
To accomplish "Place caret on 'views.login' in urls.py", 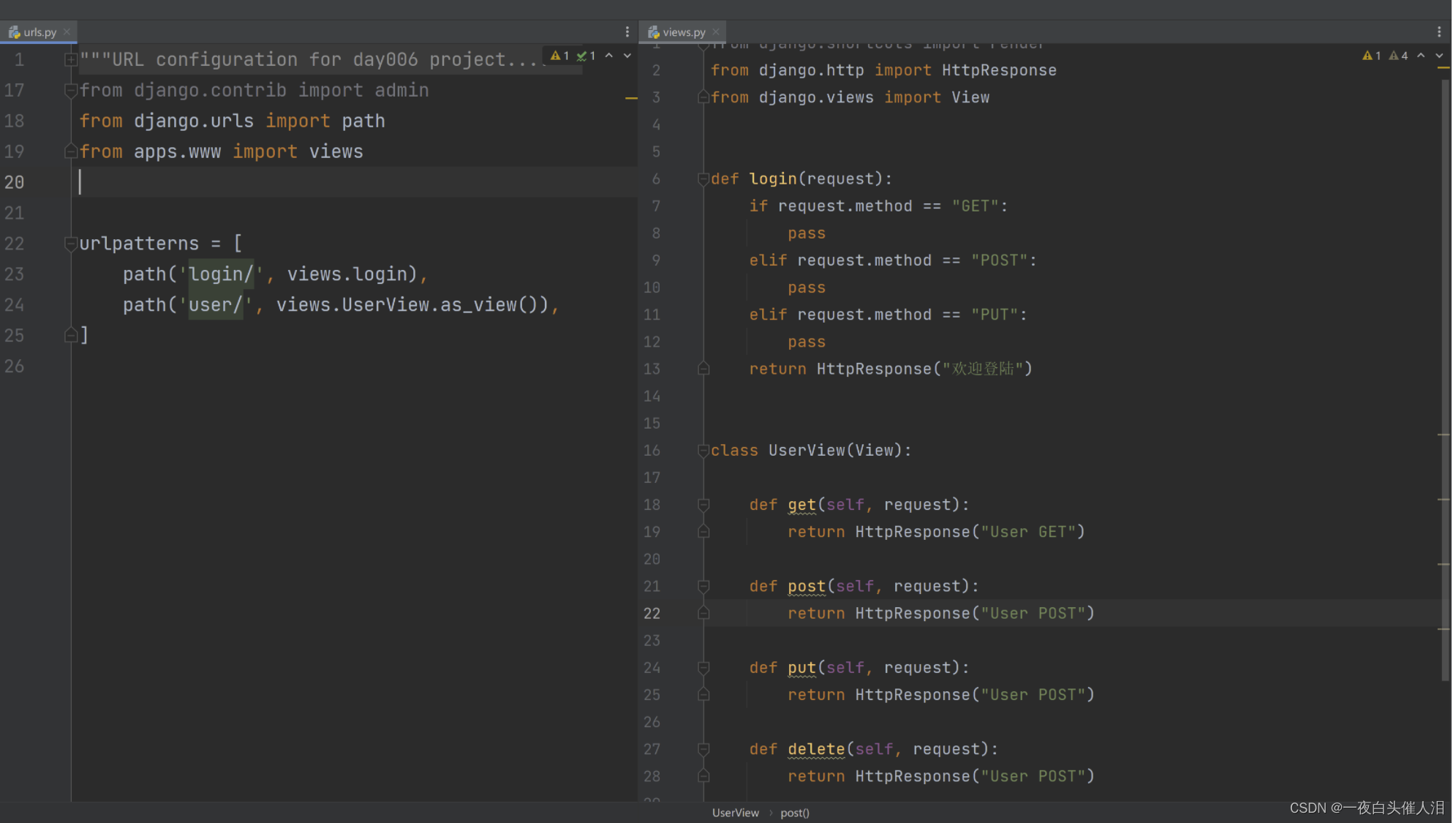I will coord(352,274).
